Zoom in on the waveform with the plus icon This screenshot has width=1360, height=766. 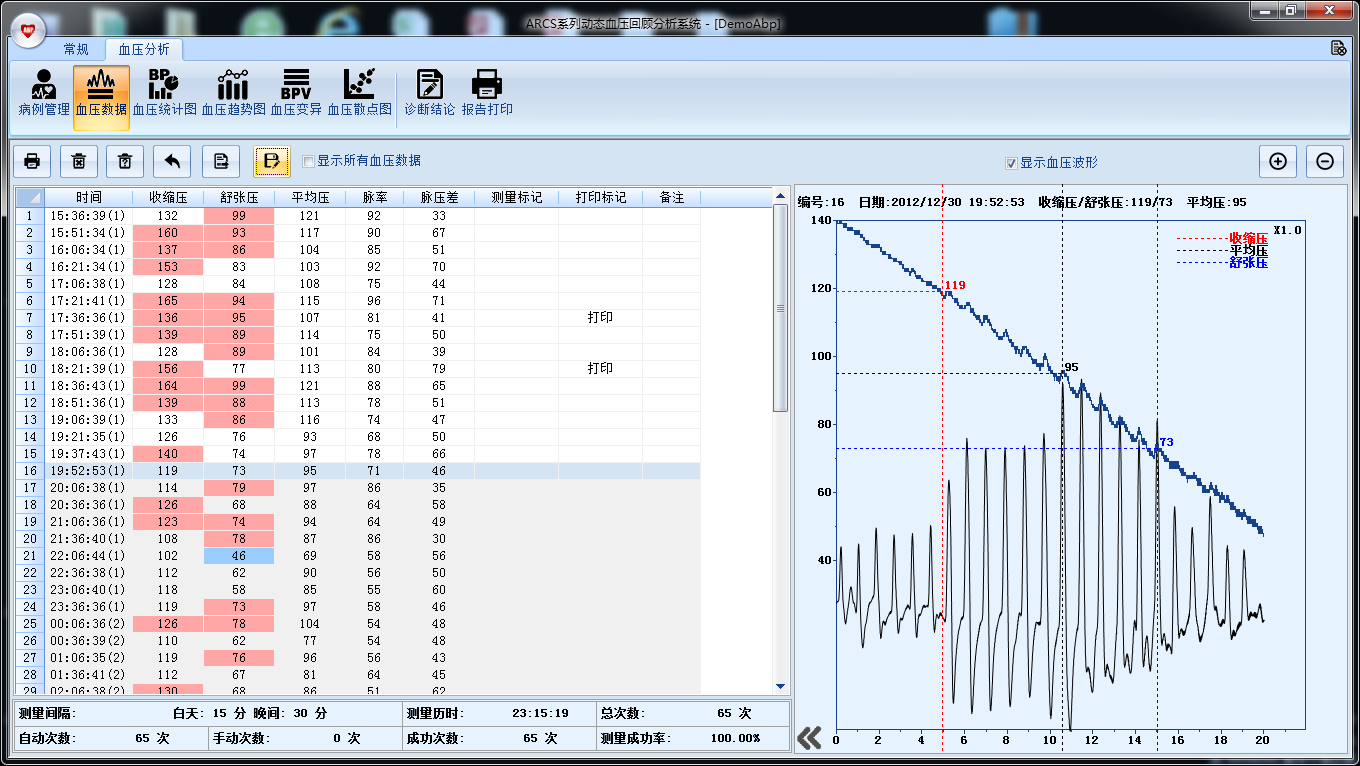point(1277,161)
